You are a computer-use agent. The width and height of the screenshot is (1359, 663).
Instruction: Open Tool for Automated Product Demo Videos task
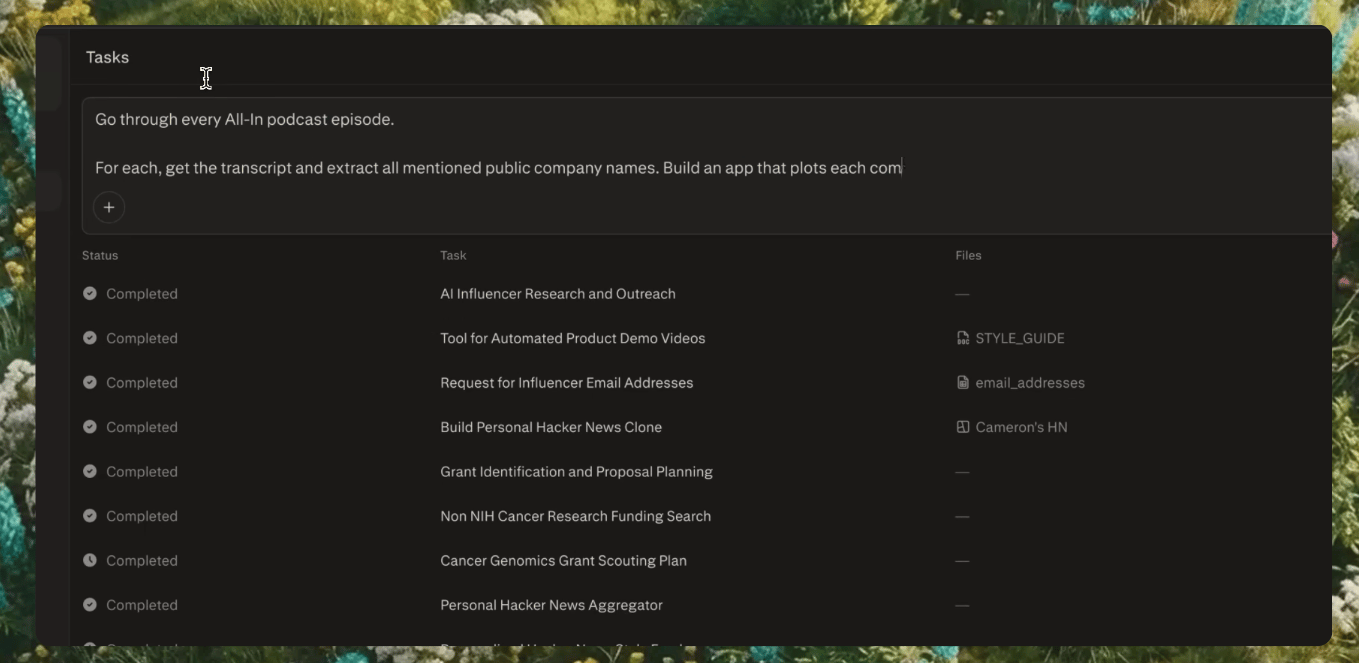(x=572, y=338)
